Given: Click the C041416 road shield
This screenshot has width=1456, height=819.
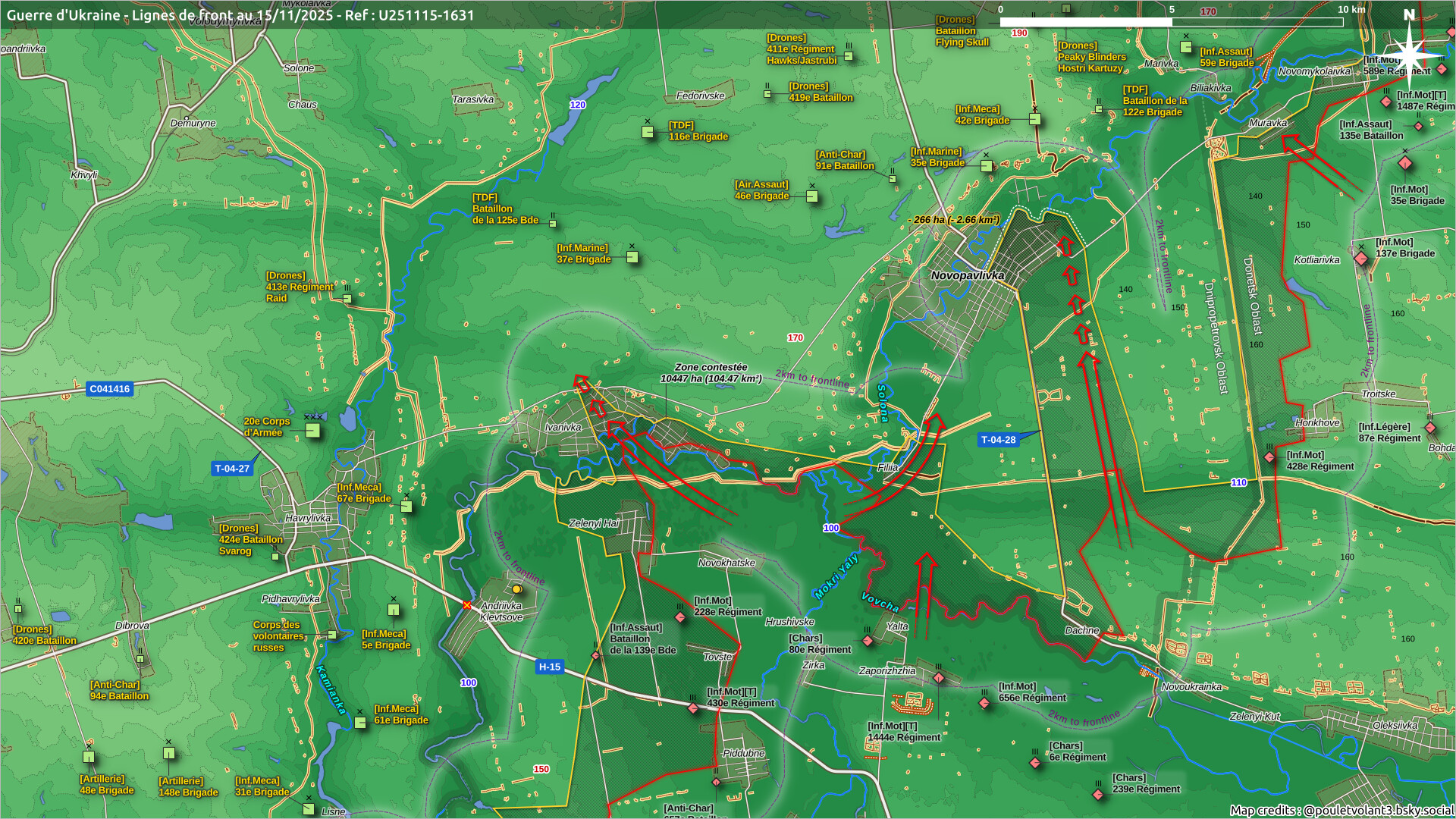Looking at the screenshot, I should (x=109, y=389).
